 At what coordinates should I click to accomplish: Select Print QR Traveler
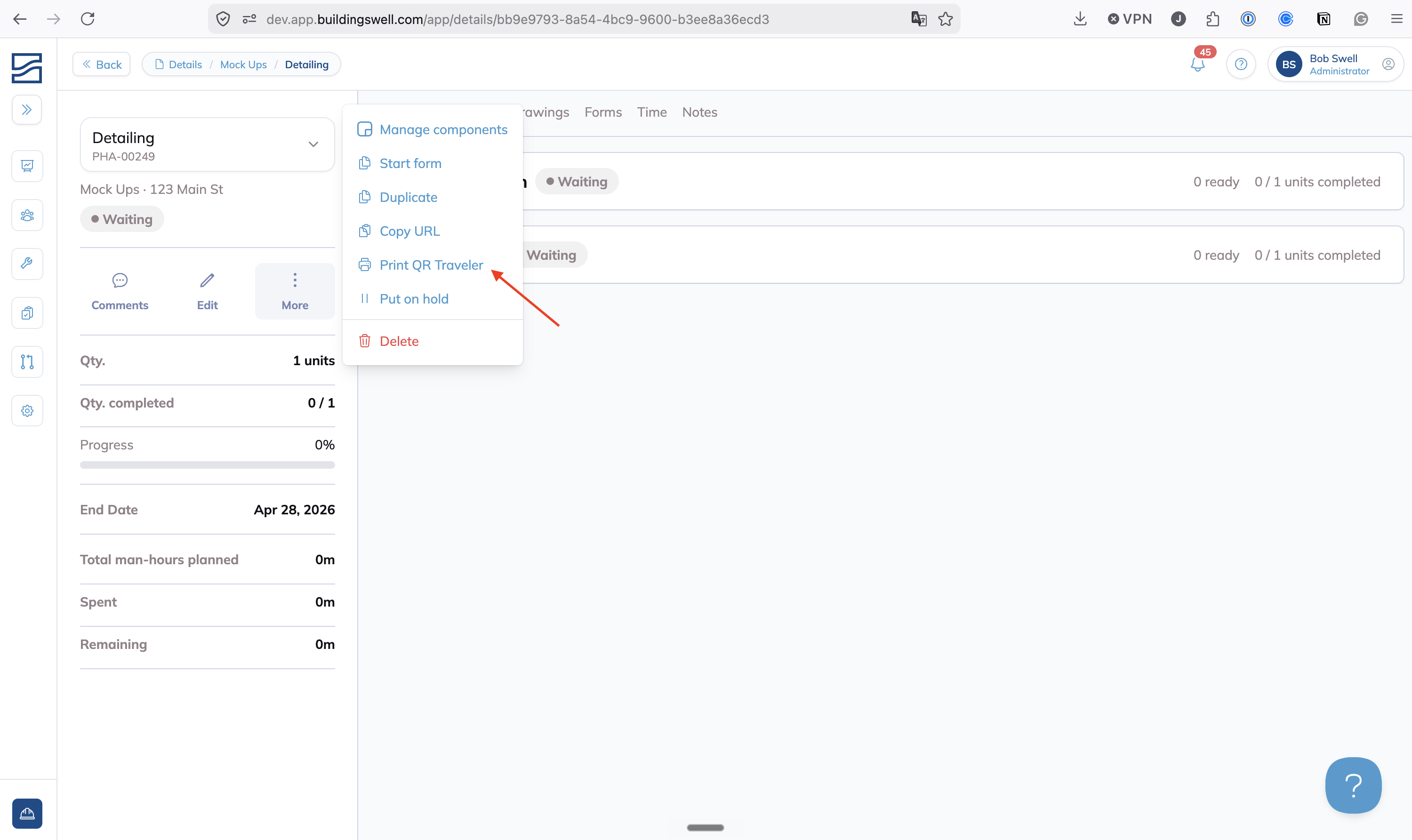tap(433, 265)
